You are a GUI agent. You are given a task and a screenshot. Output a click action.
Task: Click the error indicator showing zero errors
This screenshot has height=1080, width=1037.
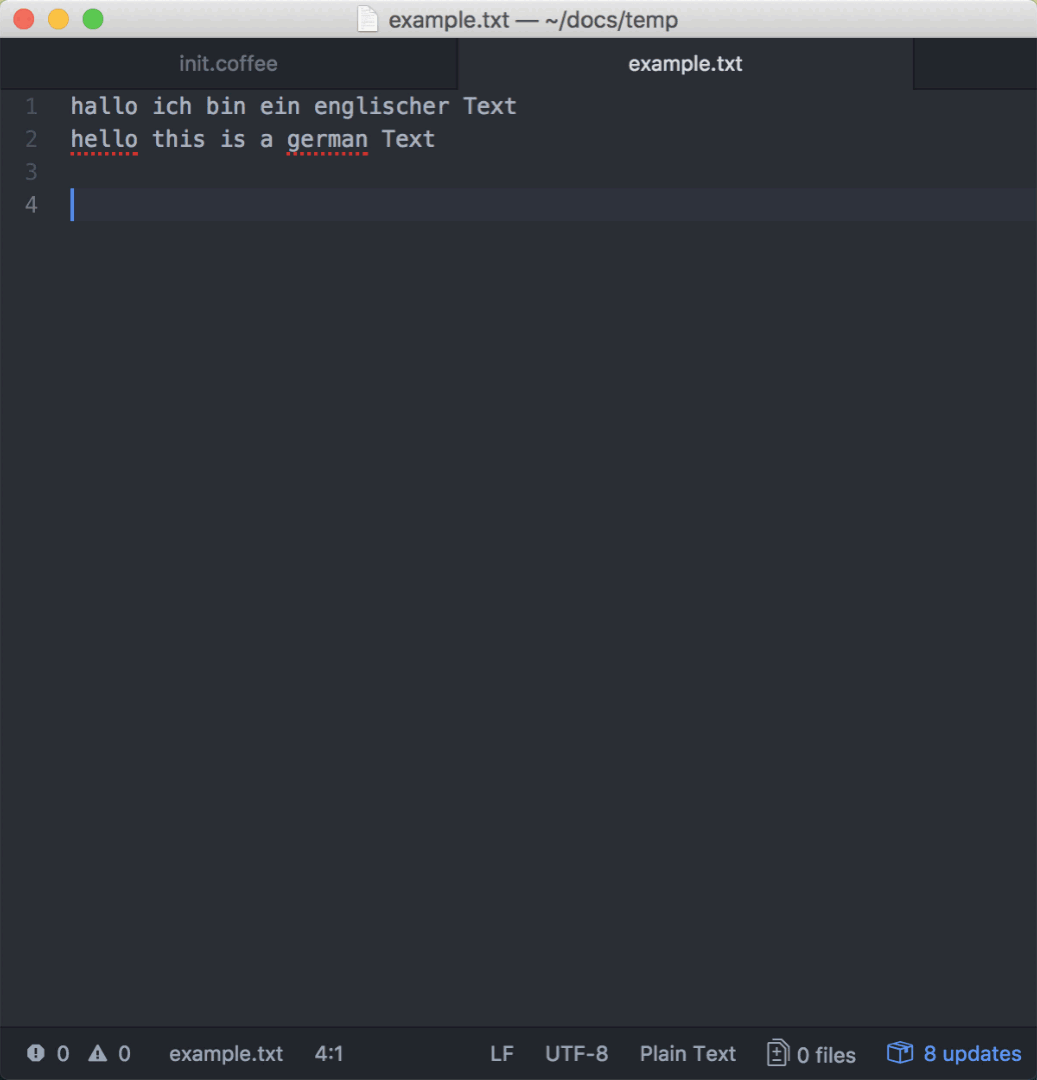pyautogui.click(x=46, y=1053)
